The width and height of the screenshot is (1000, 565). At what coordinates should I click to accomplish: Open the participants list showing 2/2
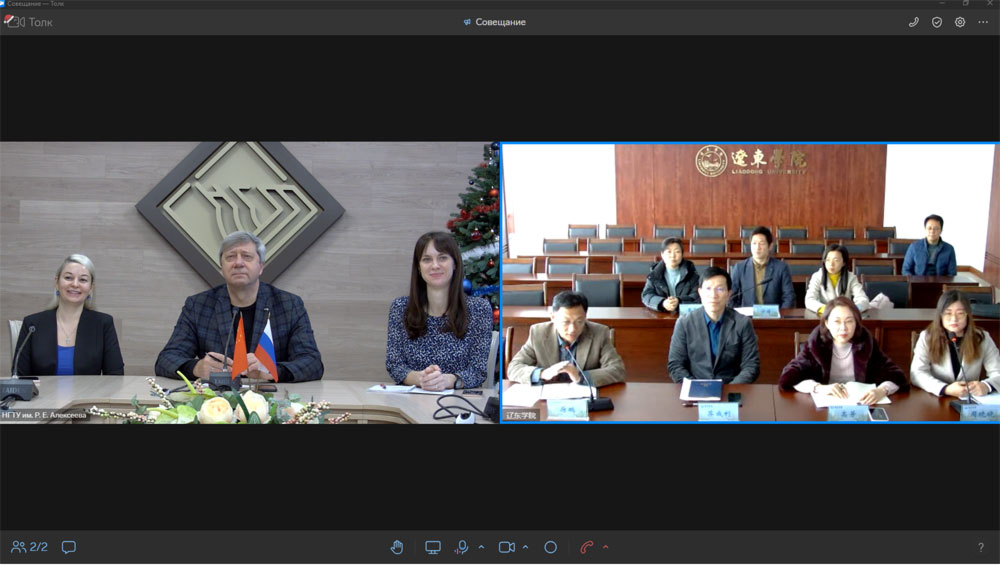tap(29, 547)
